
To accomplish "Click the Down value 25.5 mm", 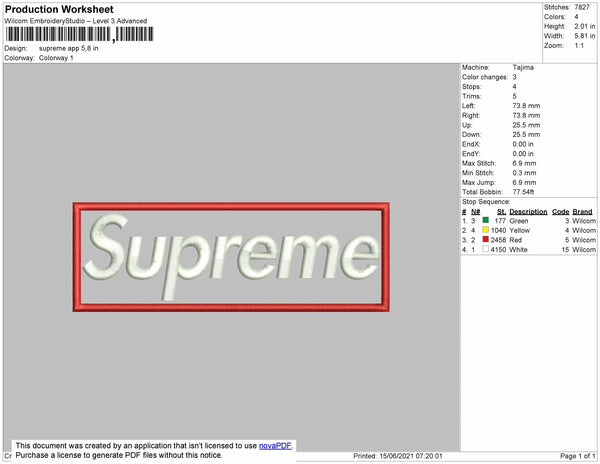I will 527,134.
